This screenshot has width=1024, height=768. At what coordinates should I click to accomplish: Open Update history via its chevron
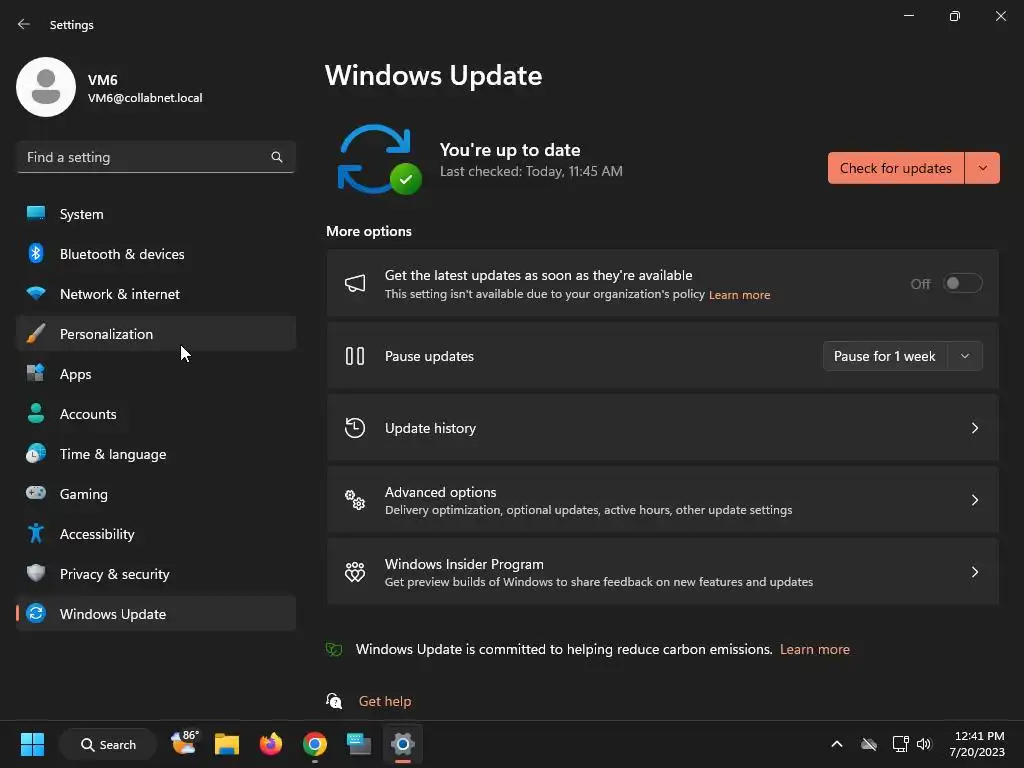[x=974, y=428]
